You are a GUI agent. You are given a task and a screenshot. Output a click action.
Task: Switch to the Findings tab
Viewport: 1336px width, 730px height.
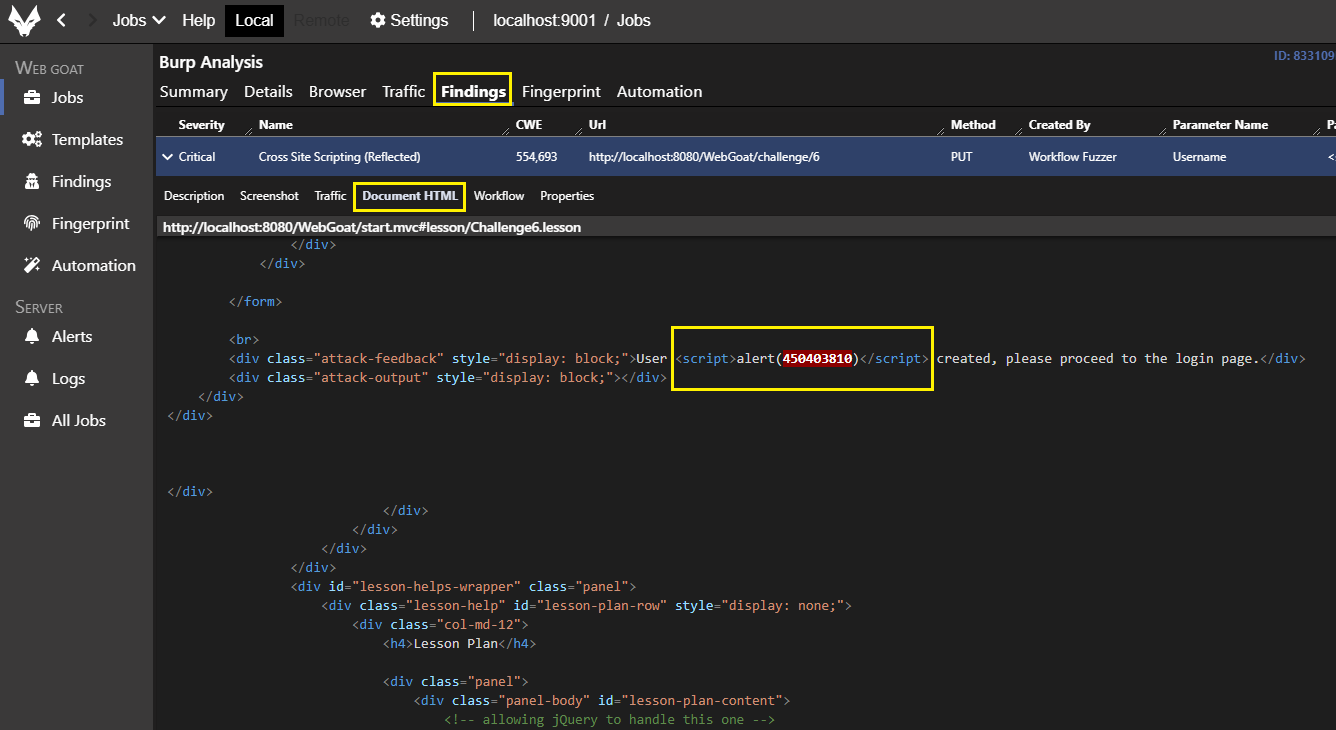point(473,91)
